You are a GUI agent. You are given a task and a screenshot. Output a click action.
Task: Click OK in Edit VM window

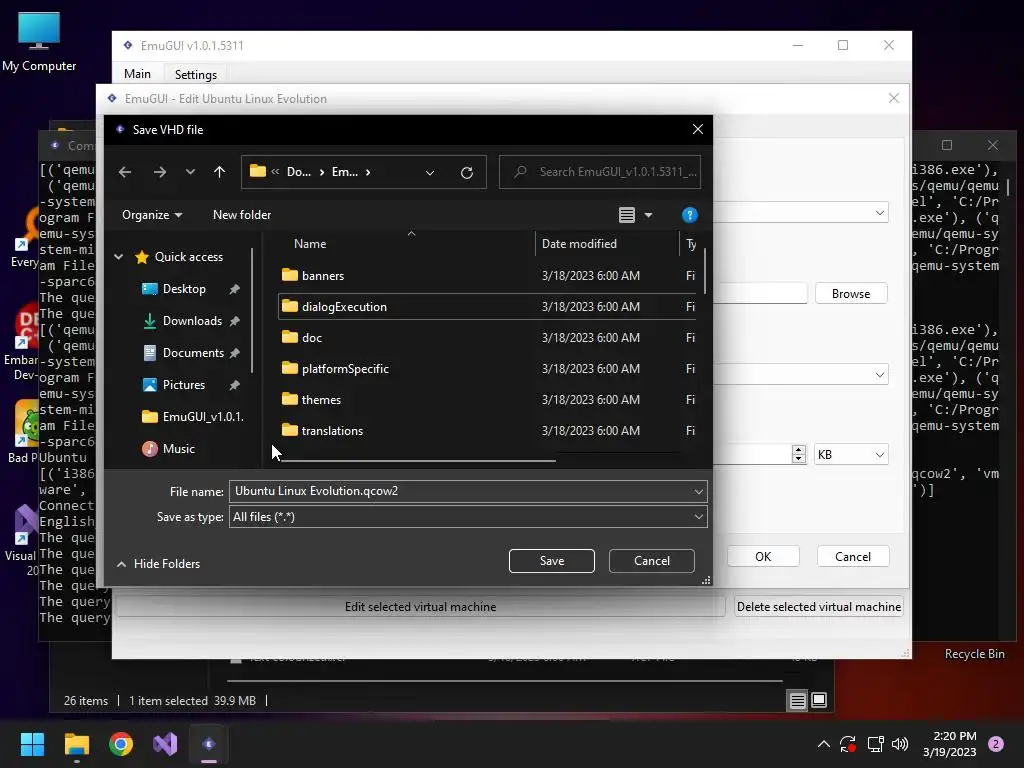coord(763,556)
